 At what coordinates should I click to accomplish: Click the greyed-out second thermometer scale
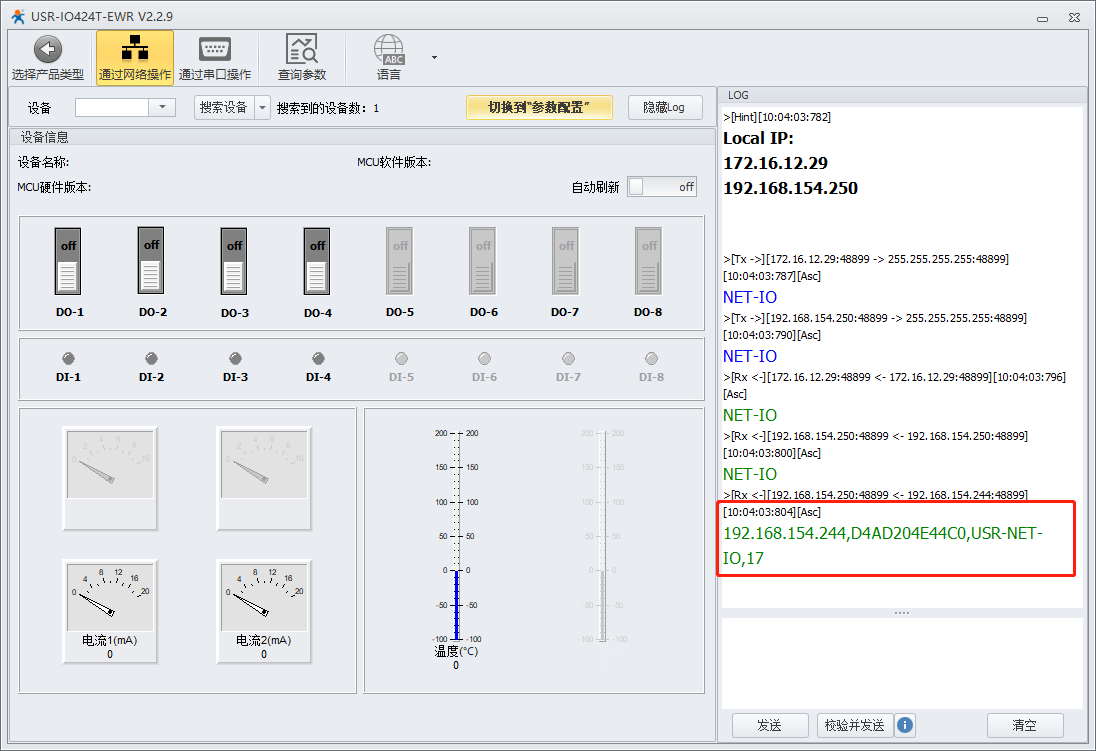click(603, 536)
